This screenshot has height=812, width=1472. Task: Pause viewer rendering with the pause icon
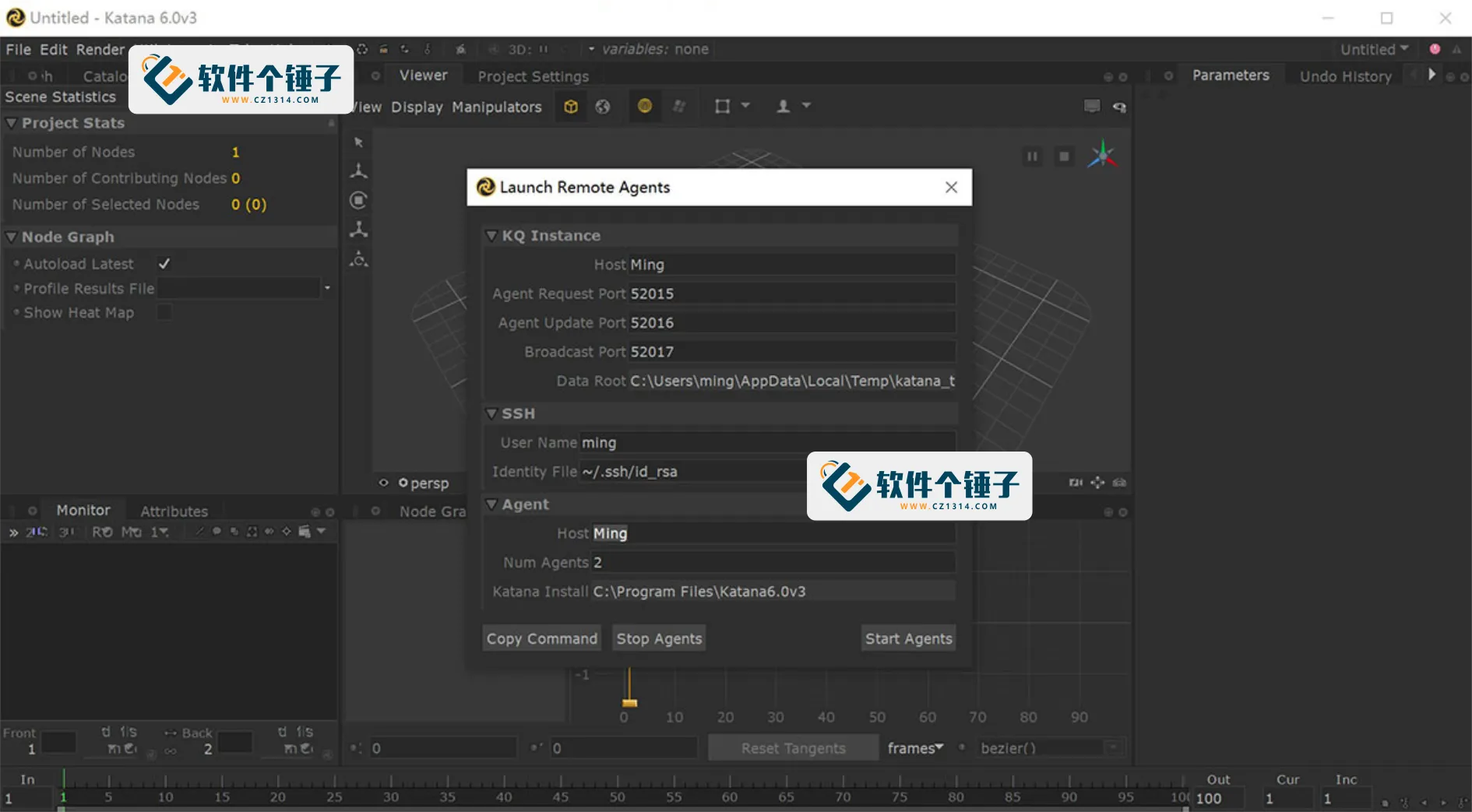[x=1032, y=156]
